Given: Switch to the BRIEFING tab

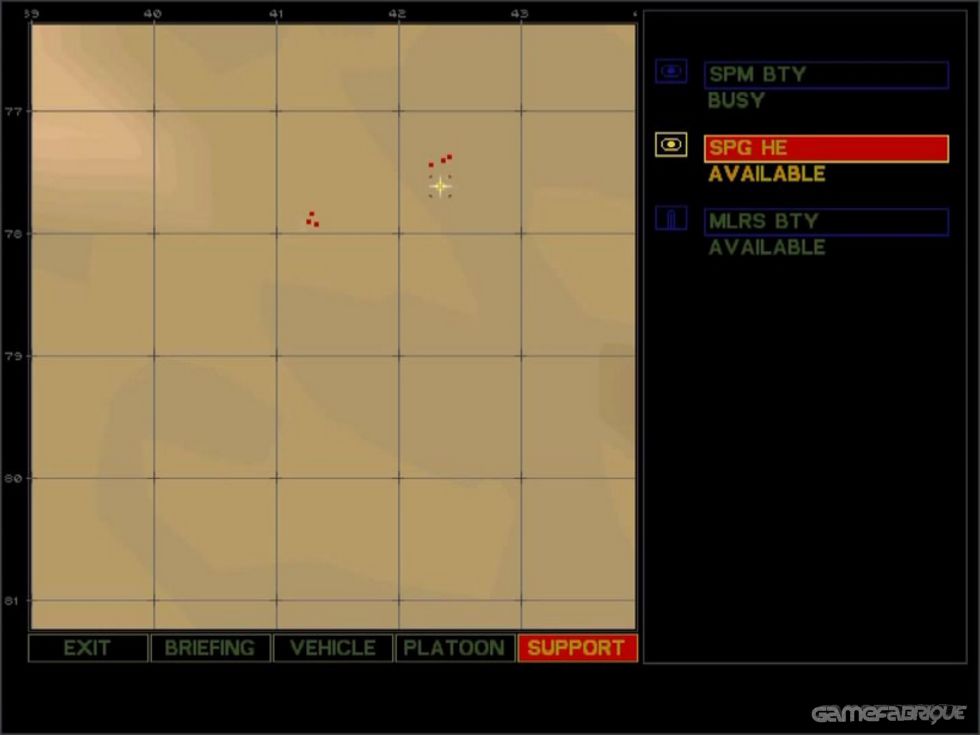Looking at the screenshot, I should click(210, 648).
